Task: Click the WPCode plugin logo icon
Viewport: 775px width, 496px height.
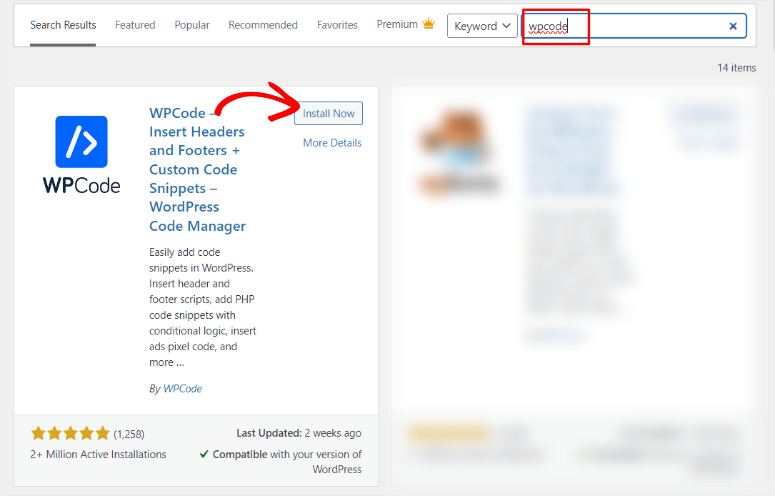Action: 81,155
